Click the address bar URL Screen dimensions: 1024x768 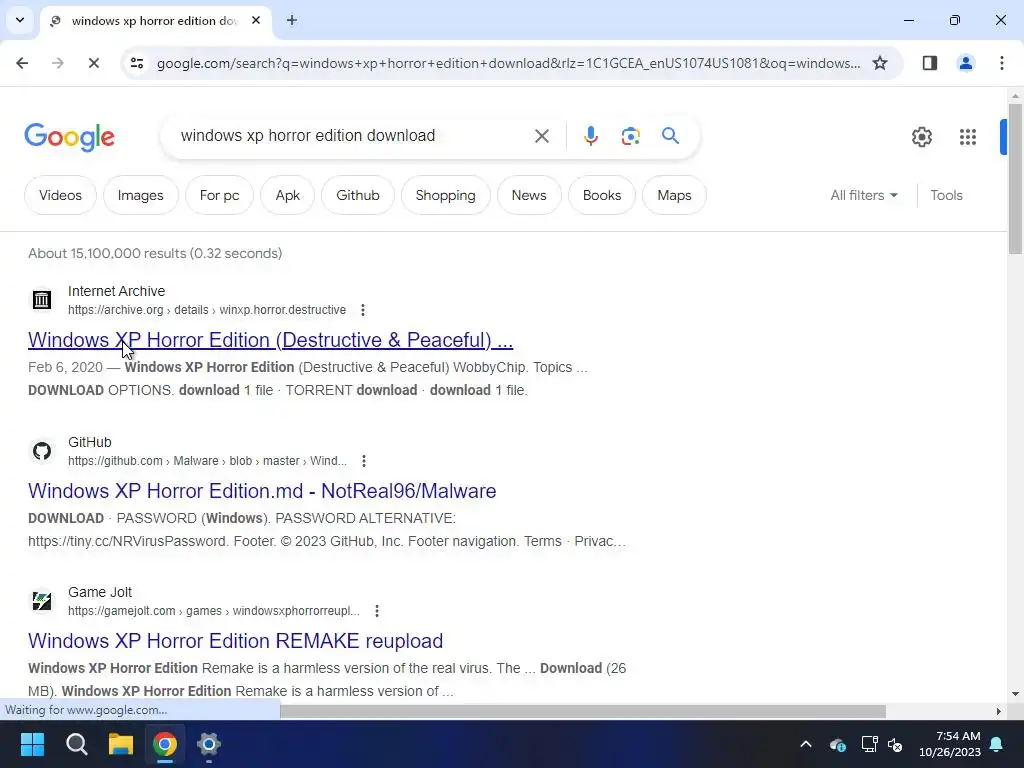(x=508, y=63)
